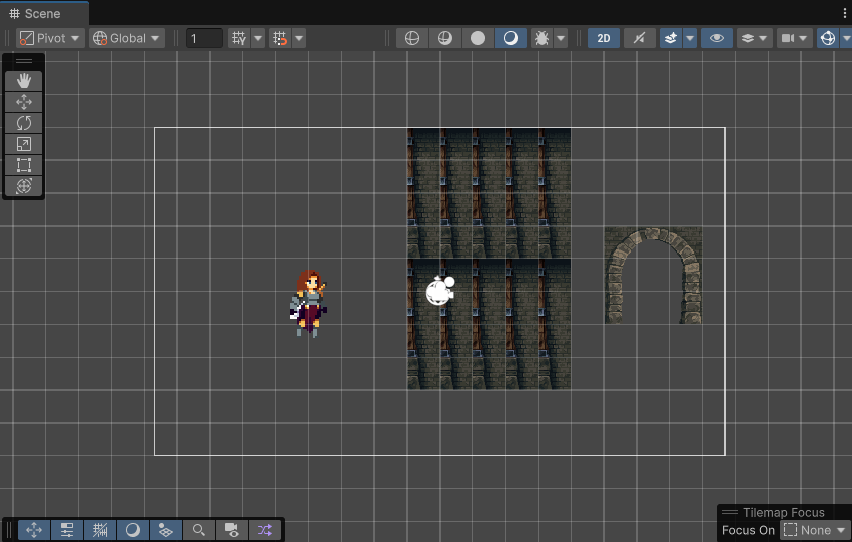Open the Scene panel three-dot menu
Screen dimensions: 852x542
pyautogui.click(x=844, y=14)
